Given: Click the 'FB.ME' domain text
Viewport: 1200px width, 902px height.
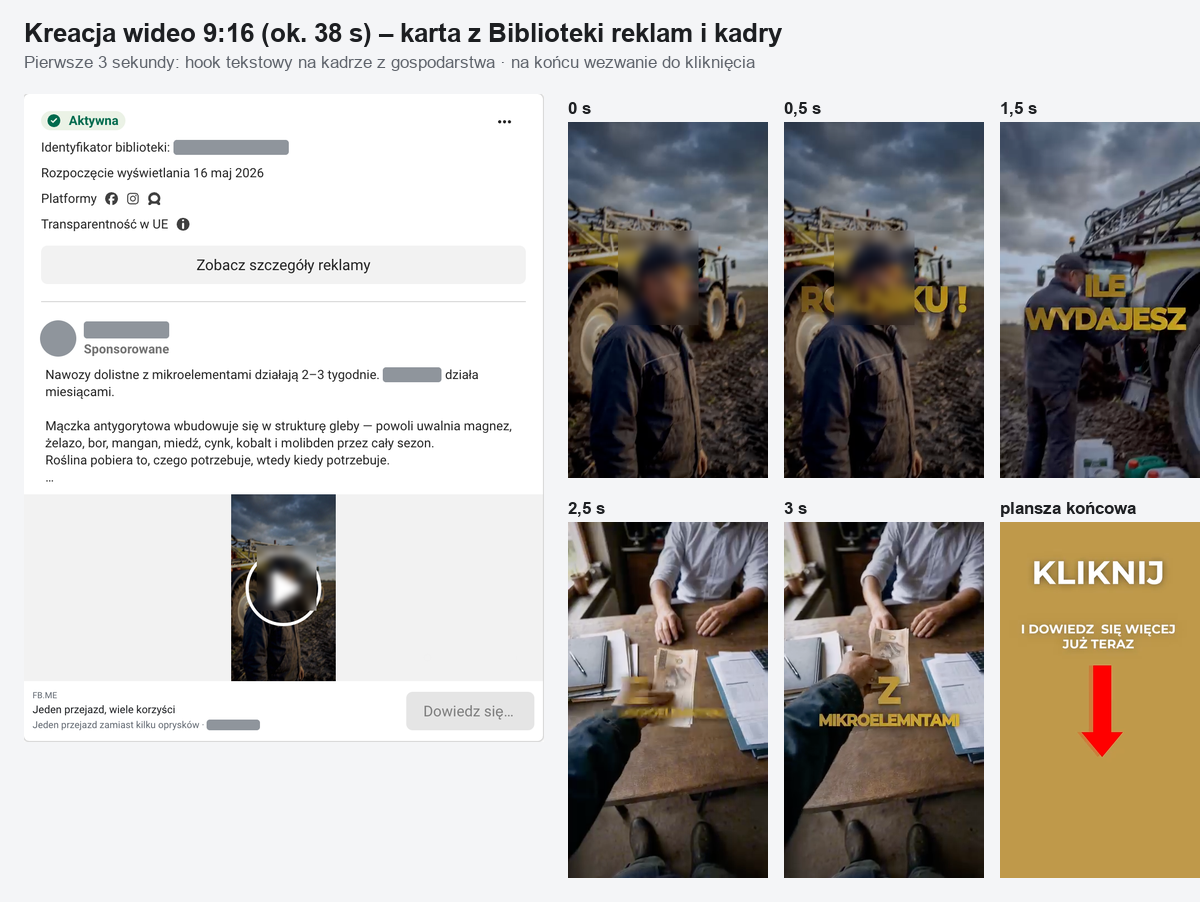Looking at the screenshot, I should [44, 695].
